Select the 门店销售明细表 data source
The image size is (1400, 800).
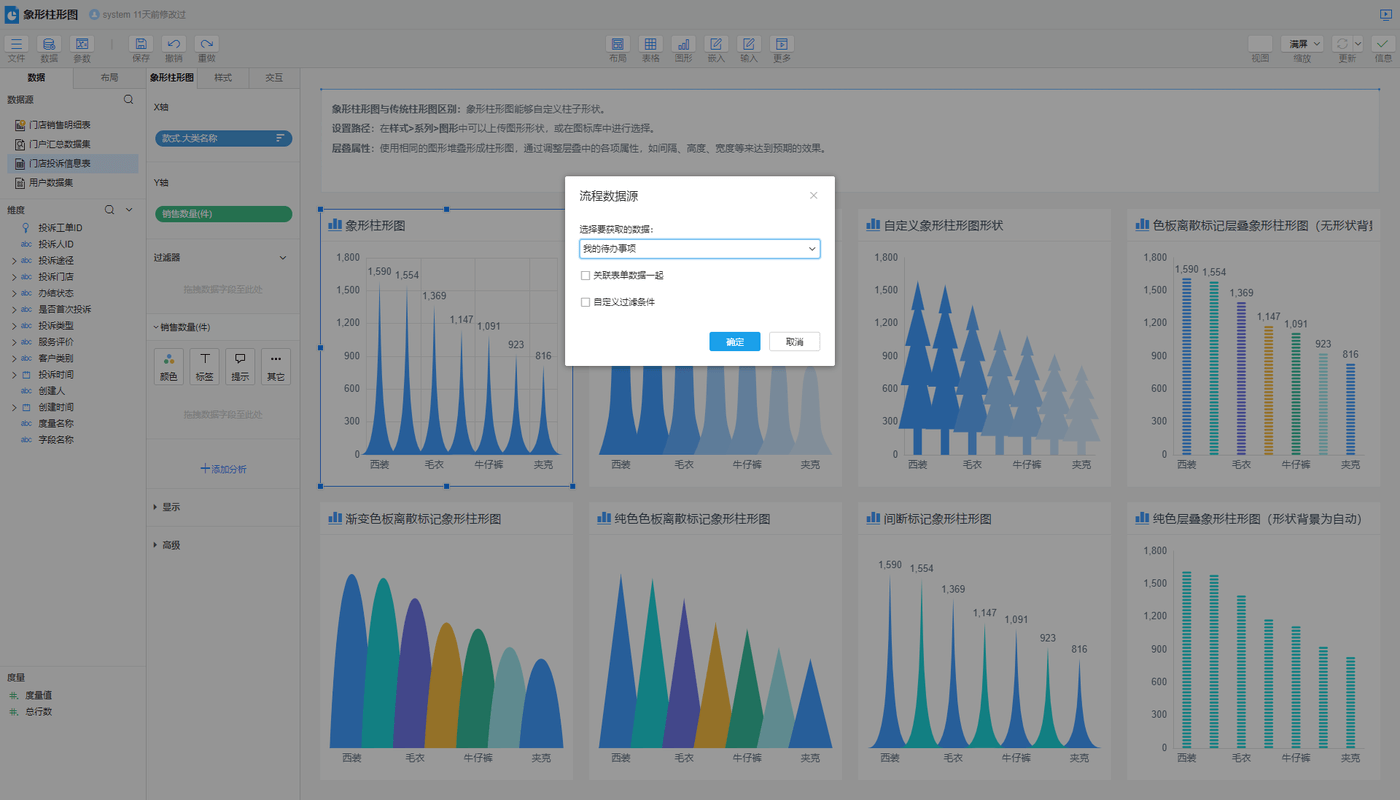tap(60, 125)
